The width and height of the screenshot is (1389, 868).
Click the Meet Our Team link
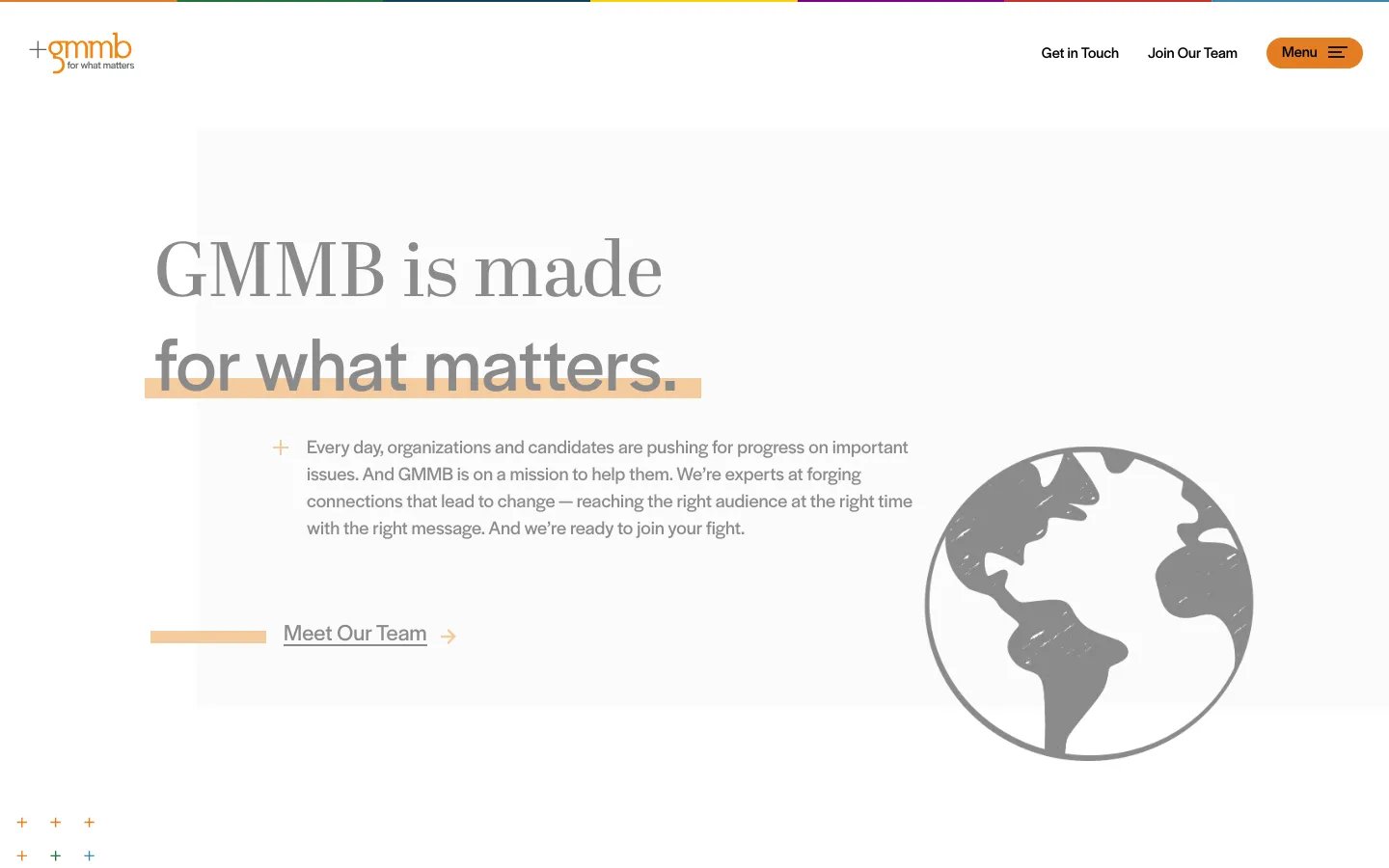click(x=355, y=633)
